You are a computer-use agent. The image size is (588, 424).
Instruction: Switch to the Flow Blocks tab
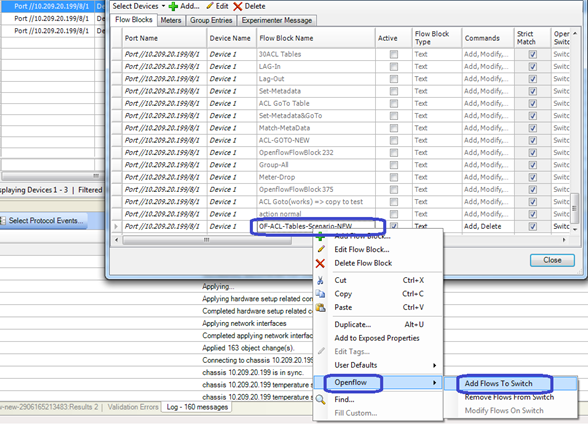click(134, 20)
